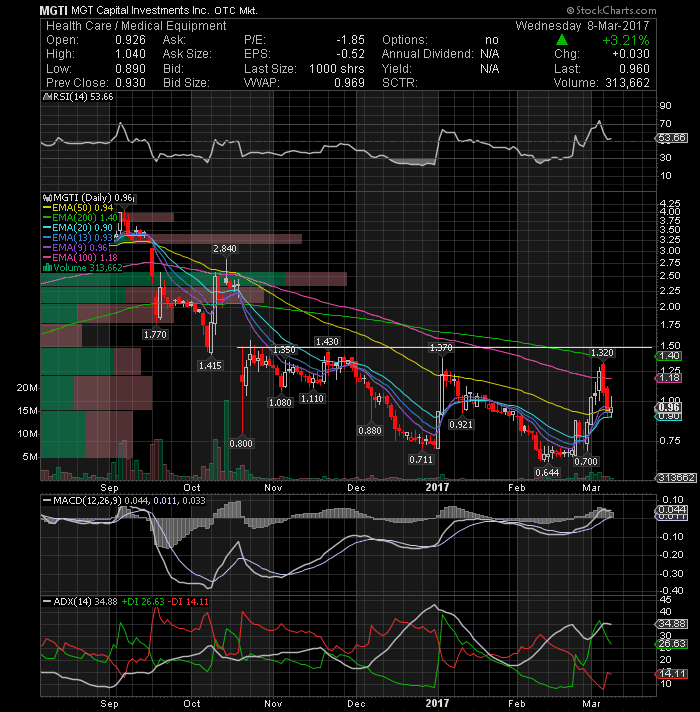
Task: Click the pink 1.18 EMA tag on price axis
Action: [x=669, y=378]
